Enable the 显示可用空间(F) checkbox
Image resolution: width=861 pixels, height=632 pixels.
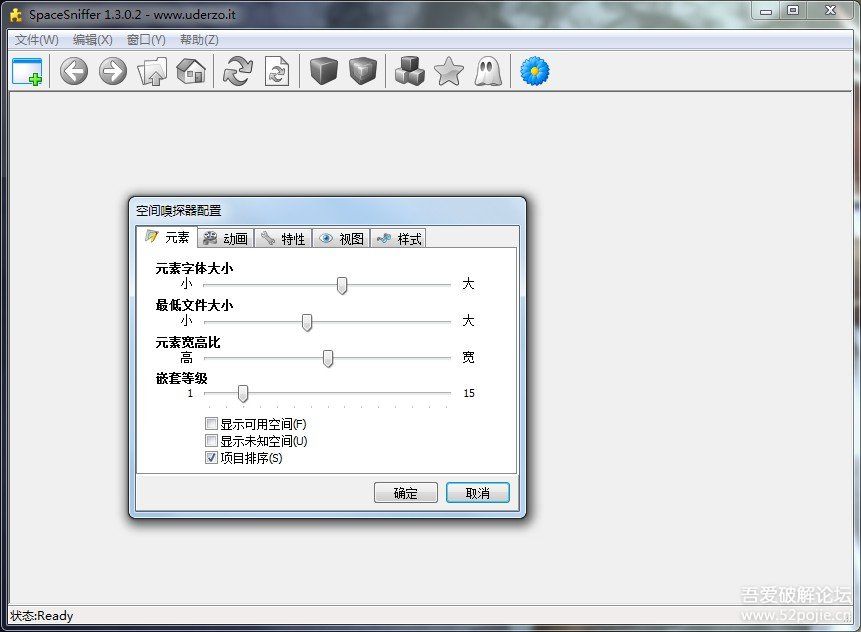coord(211,423)
